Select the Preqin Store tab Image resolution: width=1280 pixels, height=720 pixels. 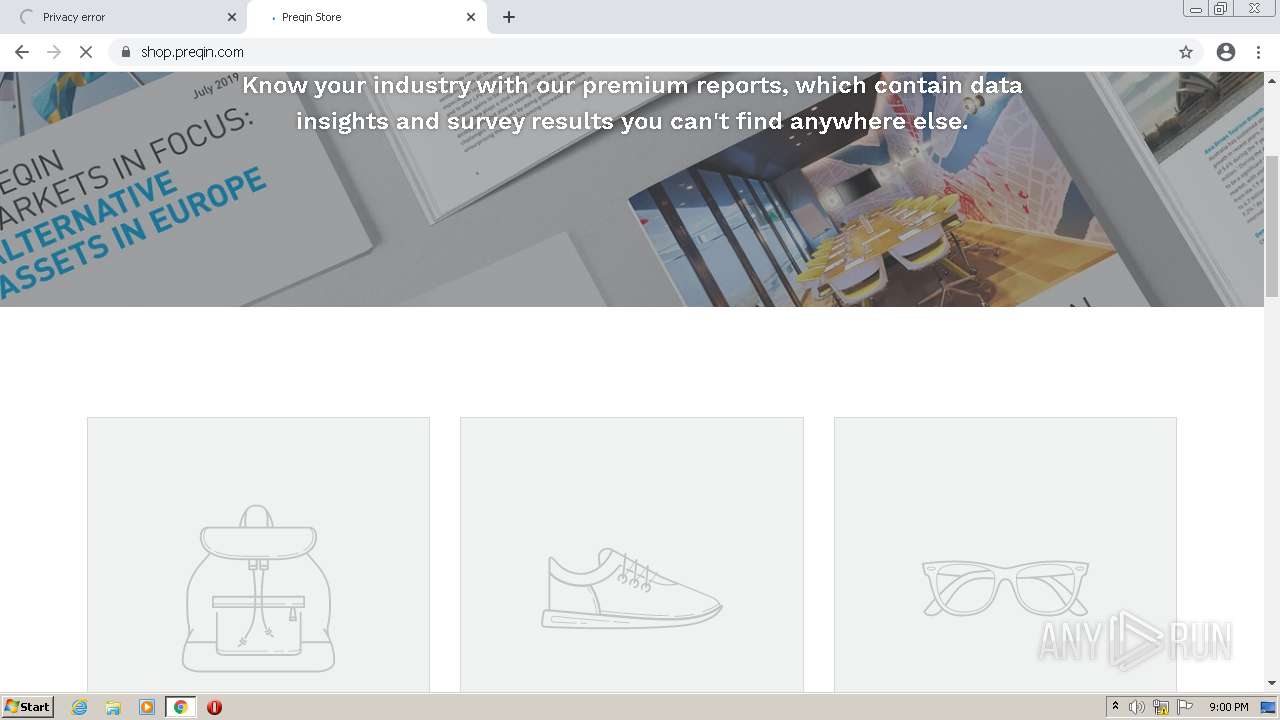pyautogui.click(x=366, y=17)
